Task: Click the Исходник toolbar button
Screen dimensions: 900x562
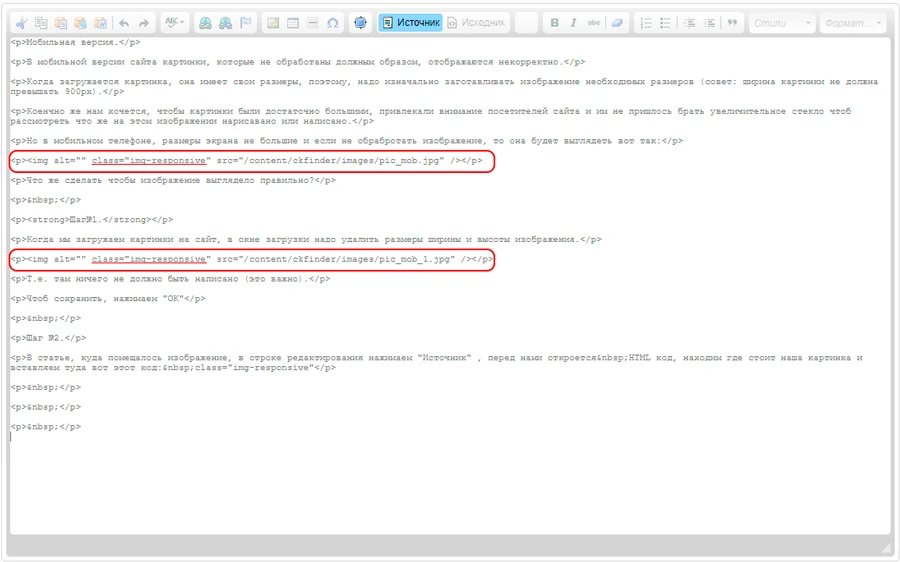Action: coord(476,22)
